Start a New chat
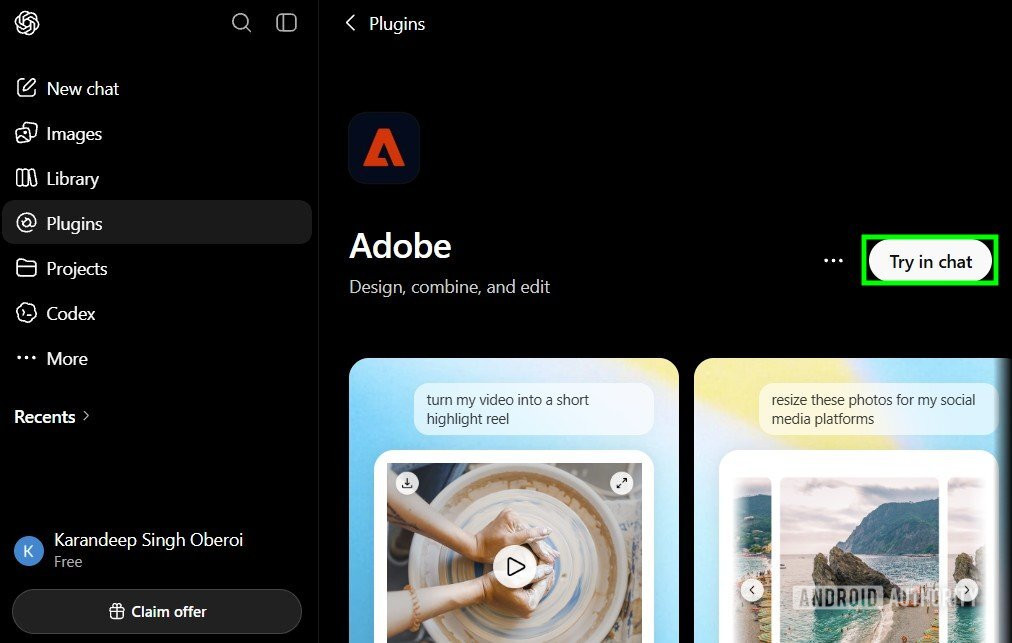 click(x=157, y=88)
